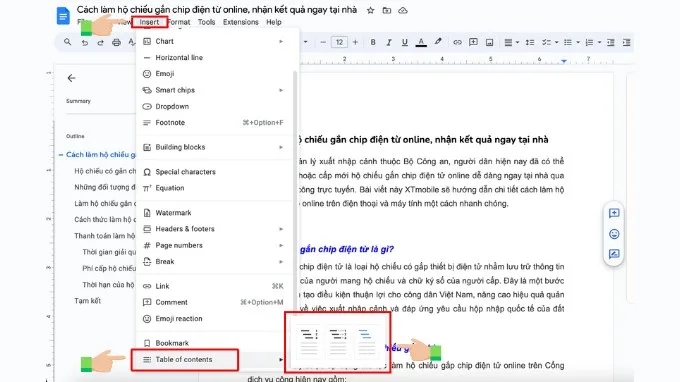This screenshot has width=680, height=382.
Task: Insert a Dropdown chip
Action: pos(215,106)
